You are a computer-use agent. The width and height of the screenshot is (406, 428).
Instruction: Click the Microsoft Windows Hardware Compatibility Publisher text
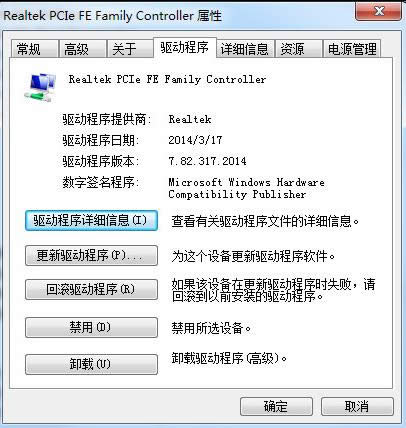246,188
